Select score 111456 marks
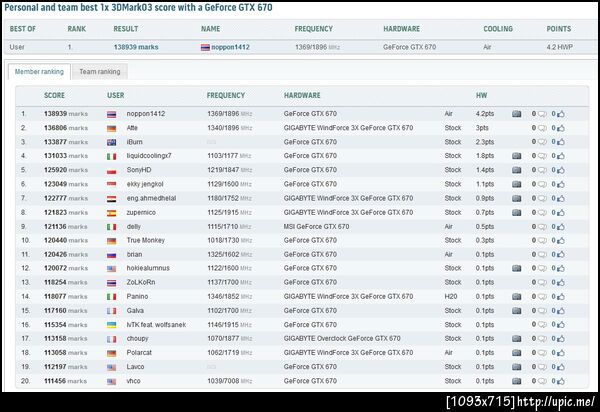This screenshot has height=412, width=600. 65,381
